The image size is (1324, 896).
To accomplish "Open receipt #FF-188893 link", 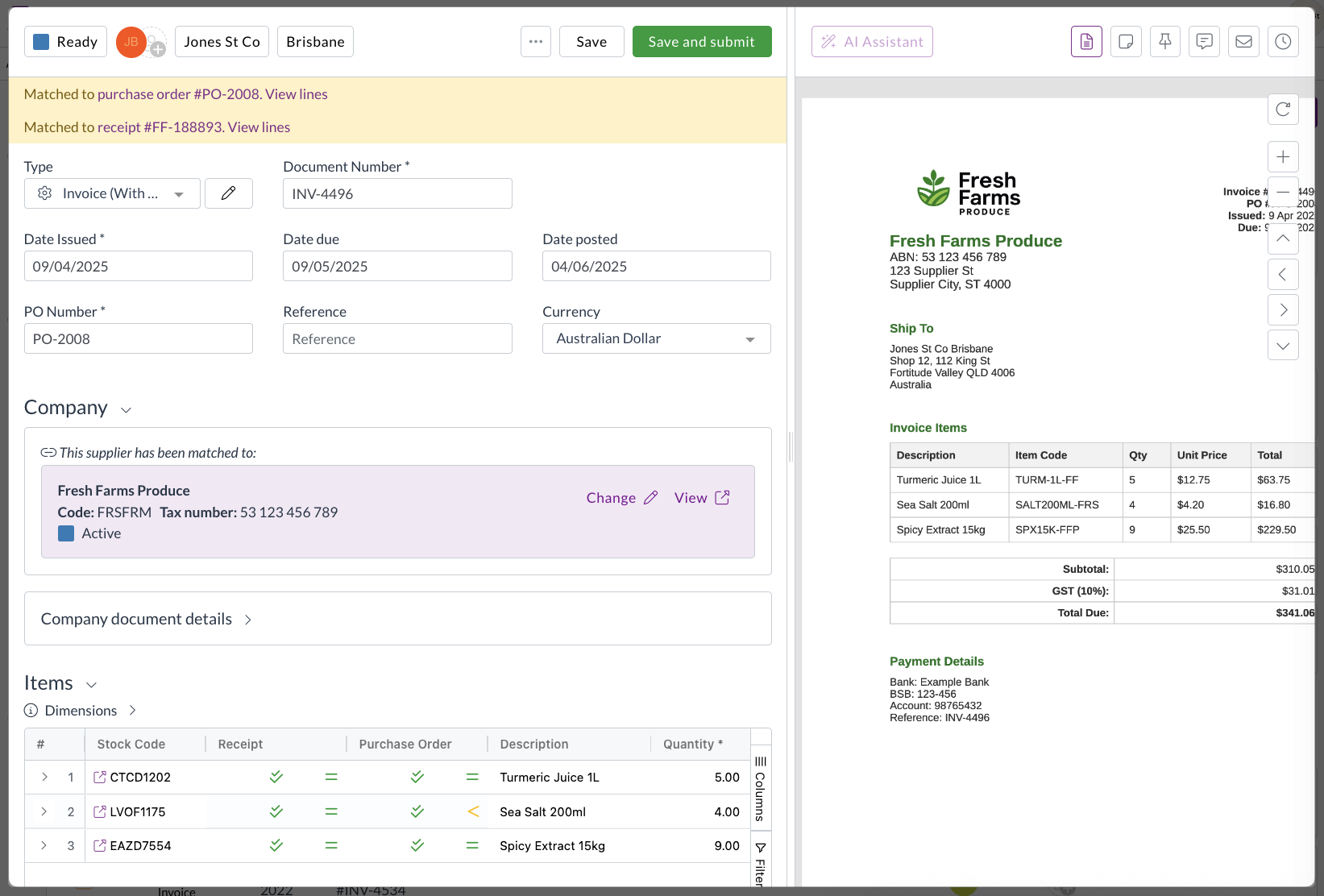I will tap(160, 127).
